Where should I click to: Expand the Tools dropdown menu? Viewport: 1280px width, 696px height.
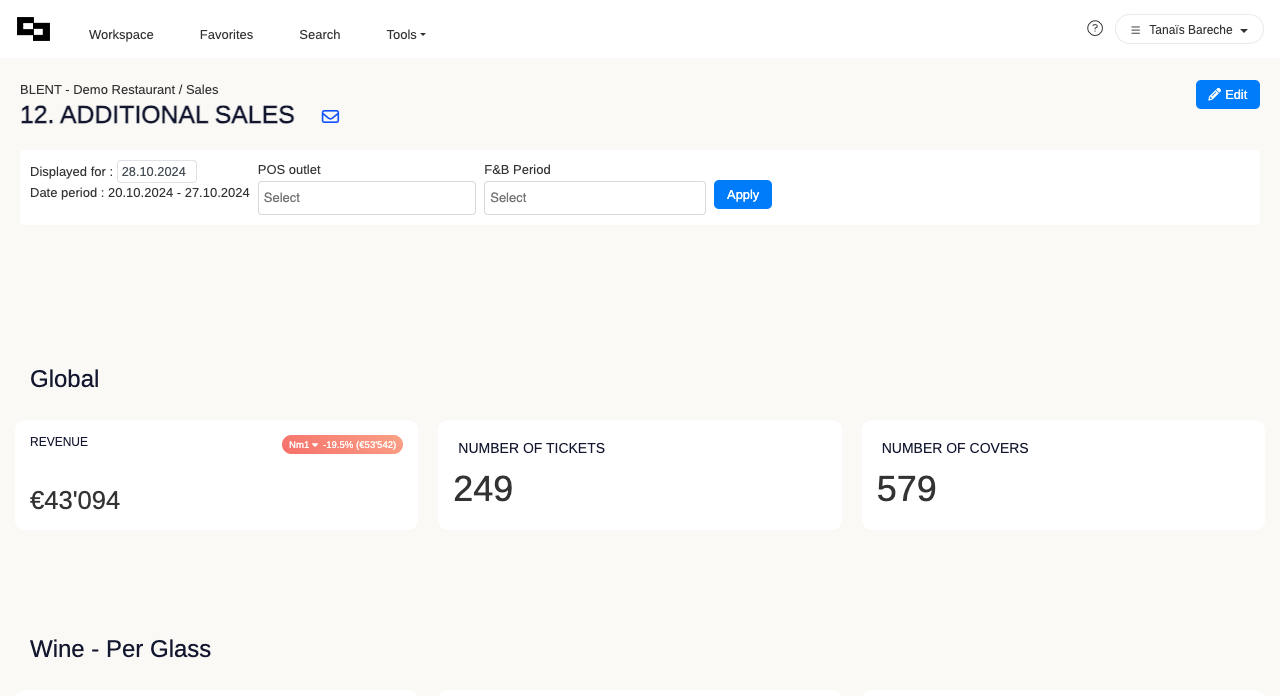tap(406, 34)
